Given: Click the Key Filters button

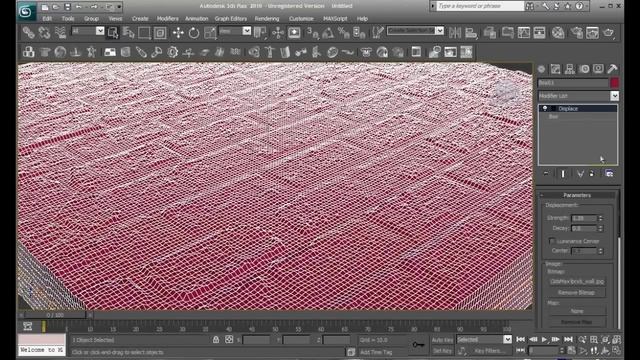Looking at the screenshot, I should pos(490,351).
